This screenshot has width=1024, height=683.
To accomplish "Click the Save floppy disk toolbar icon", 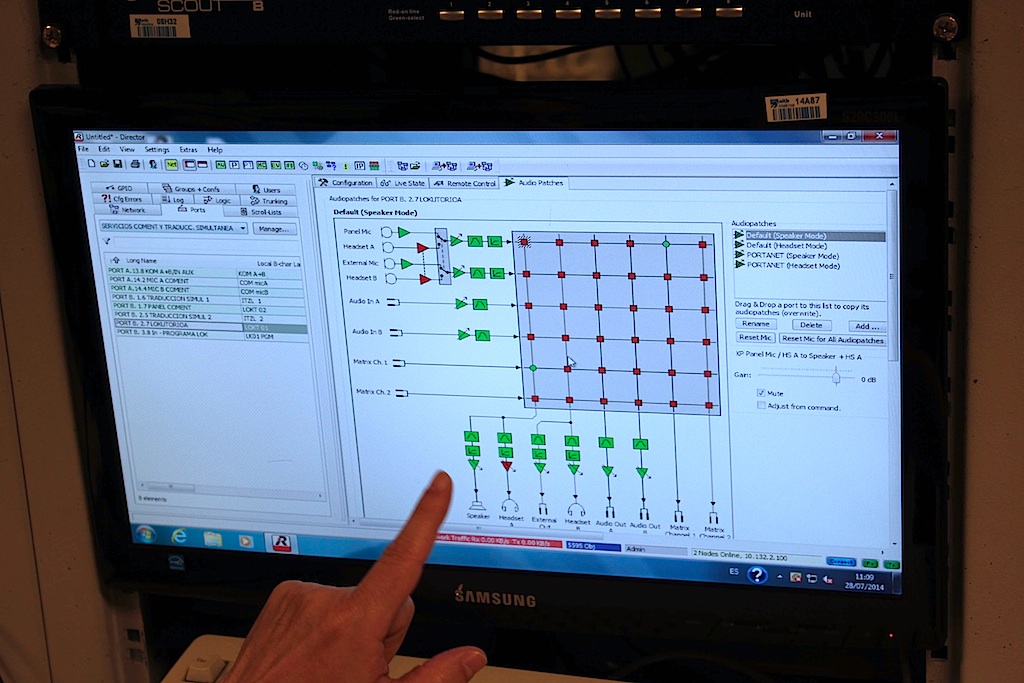I will coord(118,164).
